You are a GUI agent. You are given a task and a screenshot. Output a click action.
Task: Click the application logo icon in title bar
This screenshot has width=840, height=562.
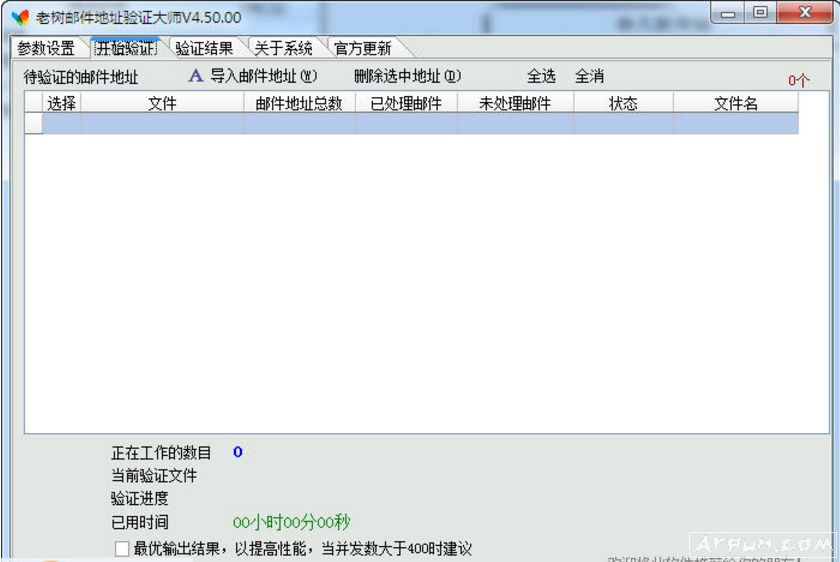pyautogui.click(x=20, y=18)
